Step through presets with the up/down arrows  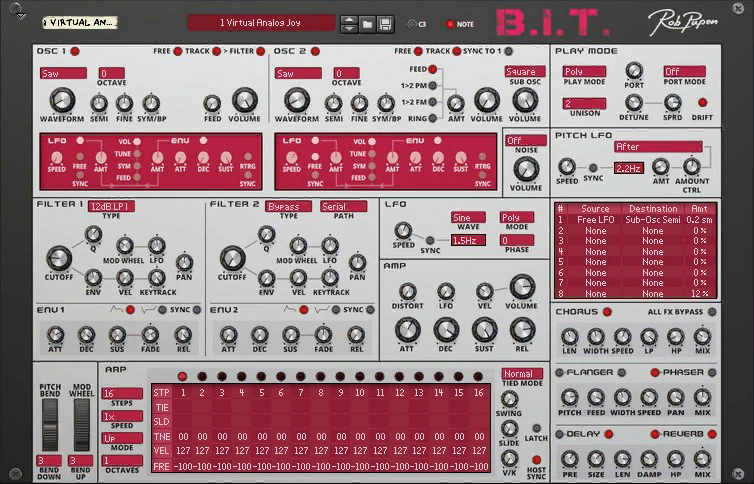349,24
